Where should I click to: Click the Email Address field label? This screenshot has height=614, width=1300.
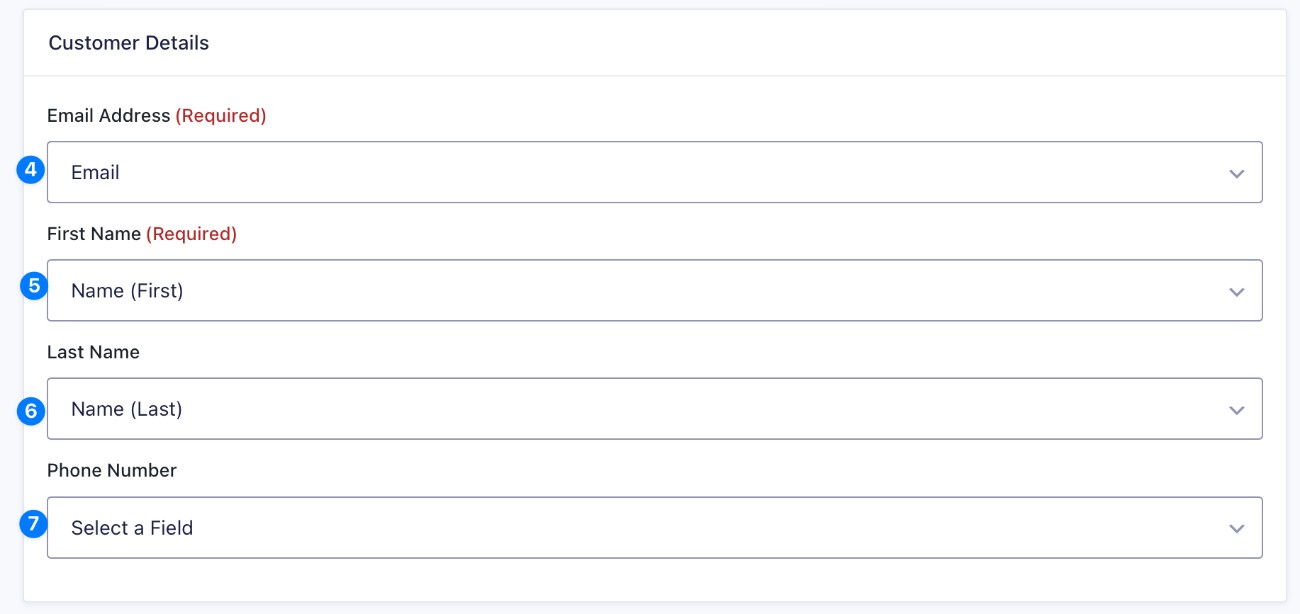point(109,116)
